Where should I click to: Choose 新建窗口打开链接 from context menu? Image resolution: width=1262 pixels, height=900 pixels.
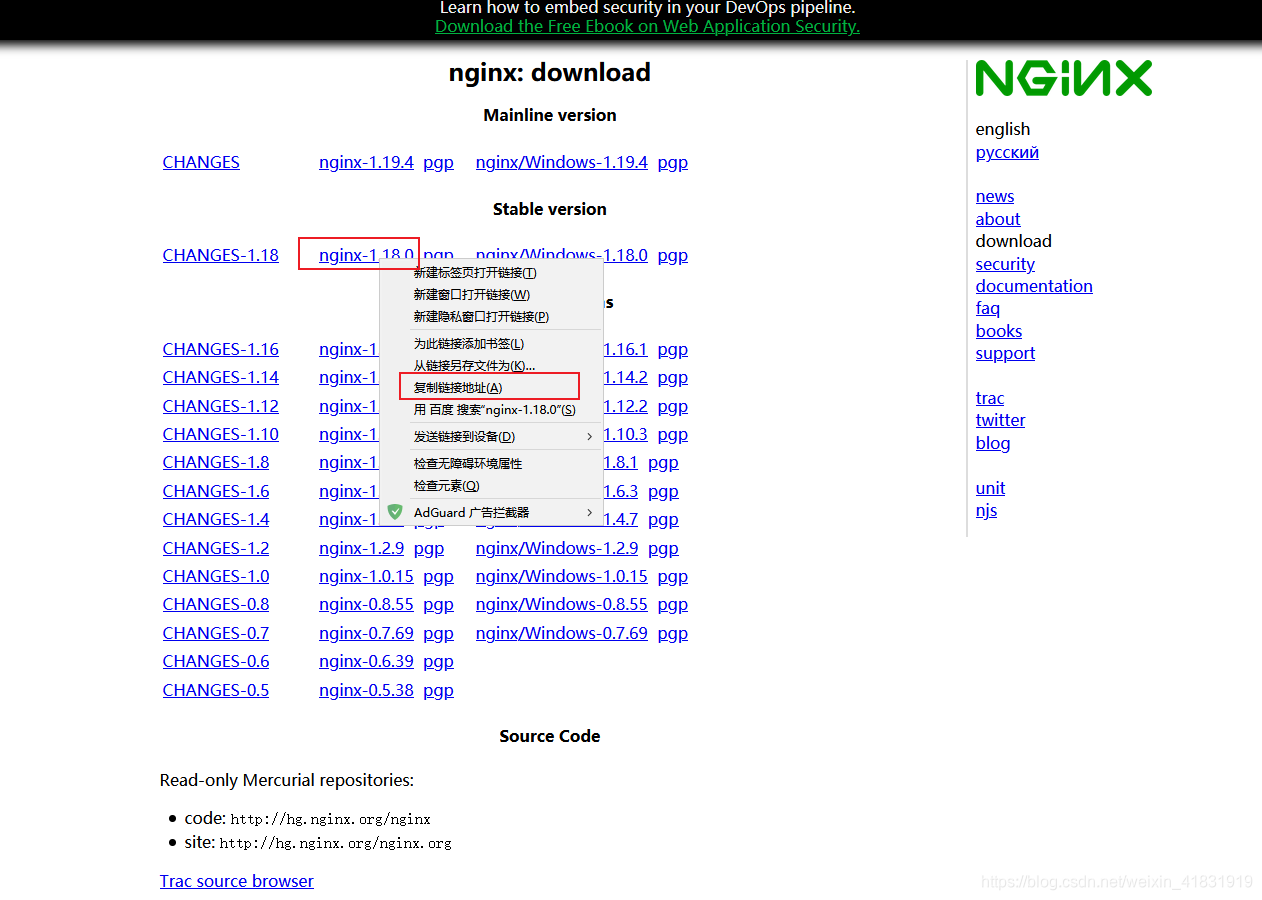pyautogui.click(x=472, y=295)
